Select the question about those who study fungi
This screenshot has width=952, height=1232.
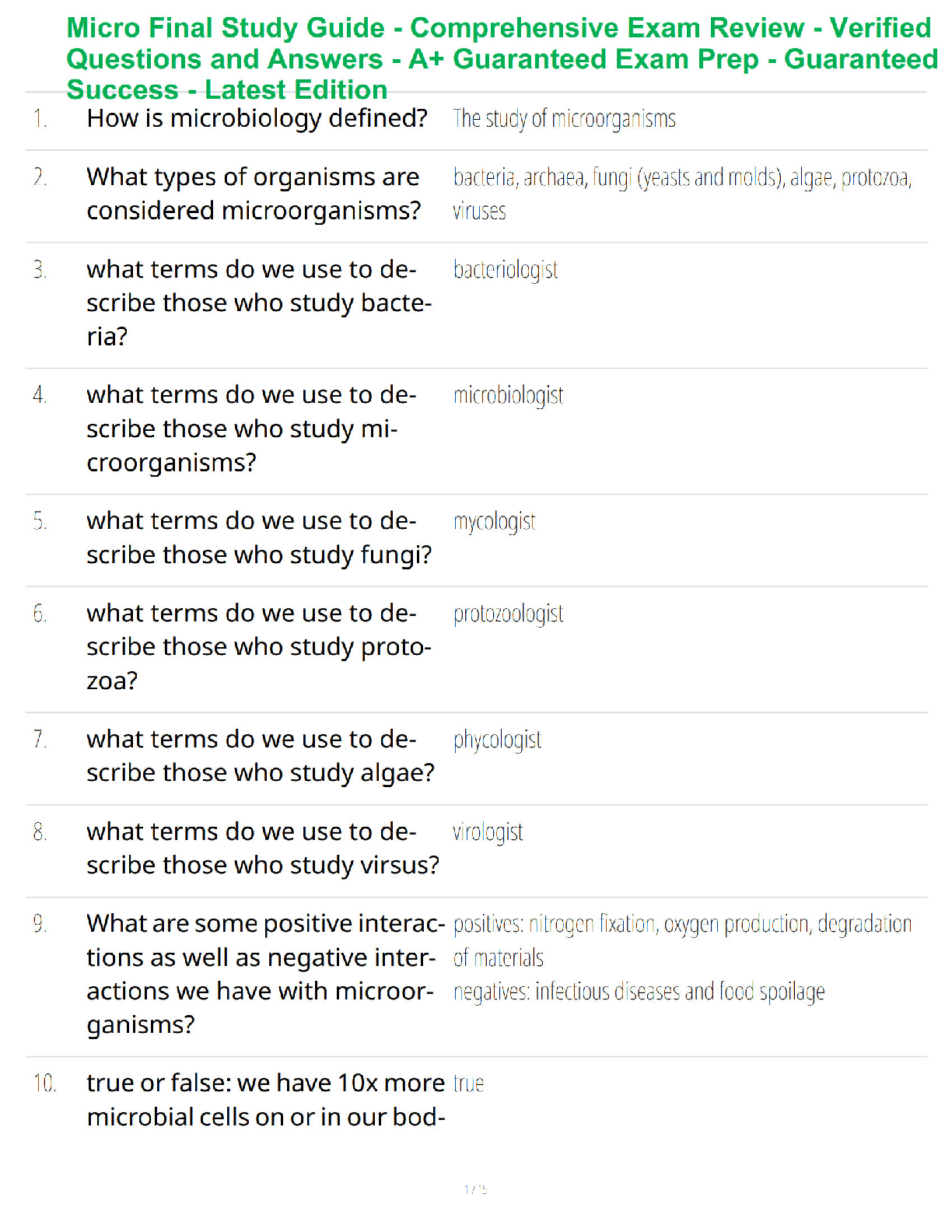tap(259, 537)
